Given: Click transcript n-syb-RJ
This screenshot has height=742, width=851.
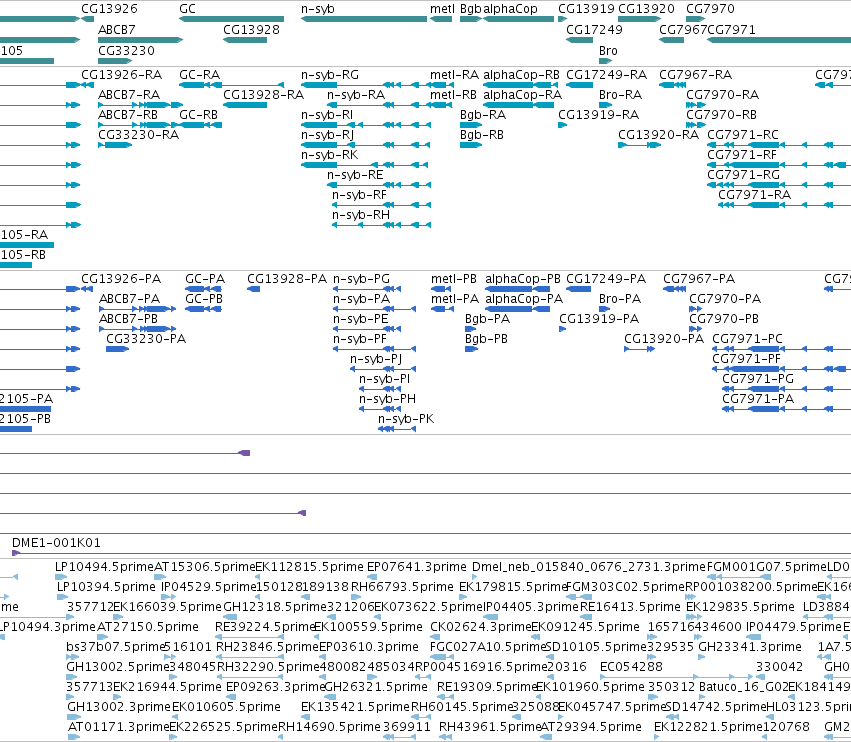Looking at the screenshot, I should click(x=327, y=135).
